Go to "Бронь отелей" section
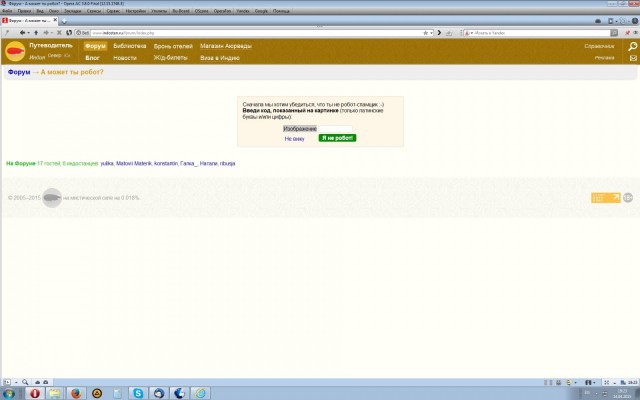The image size is (640, 400). tap(173, 46)
